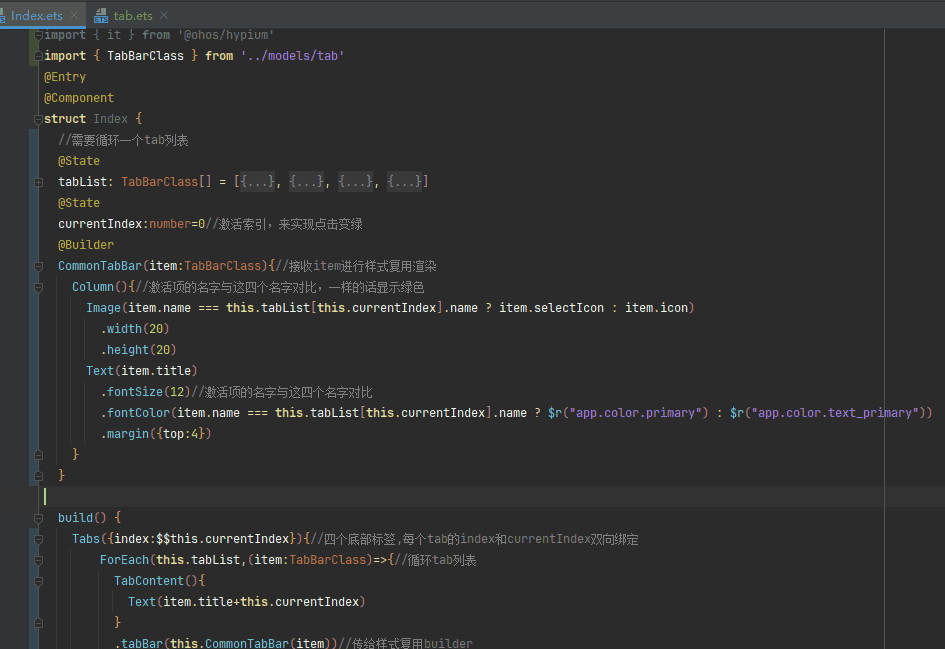This screenshot has height=649, width=945.
Task: Fold the TabContent() block
Action: 38,581
